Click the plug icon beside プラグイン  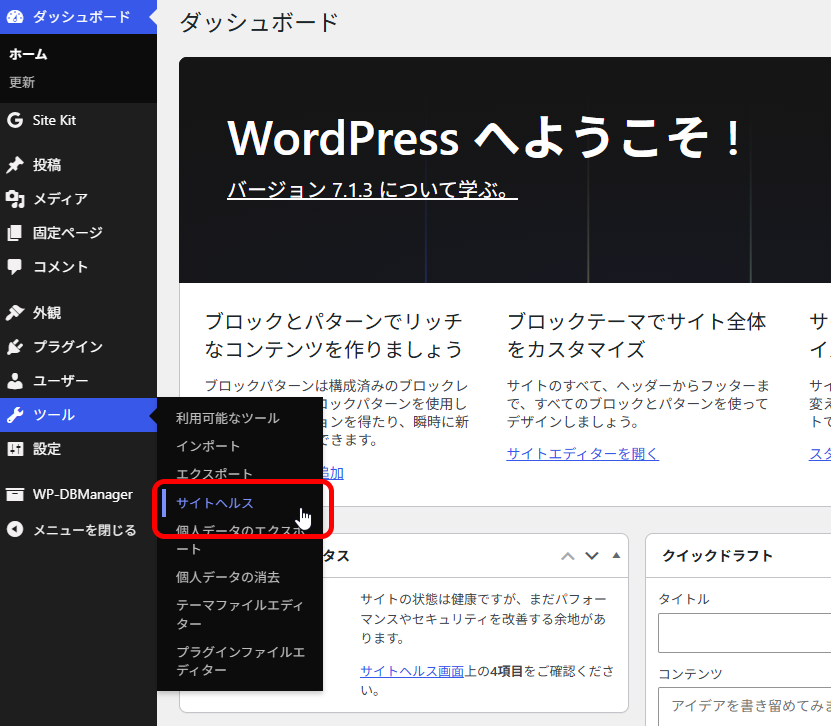coord(15,347)
